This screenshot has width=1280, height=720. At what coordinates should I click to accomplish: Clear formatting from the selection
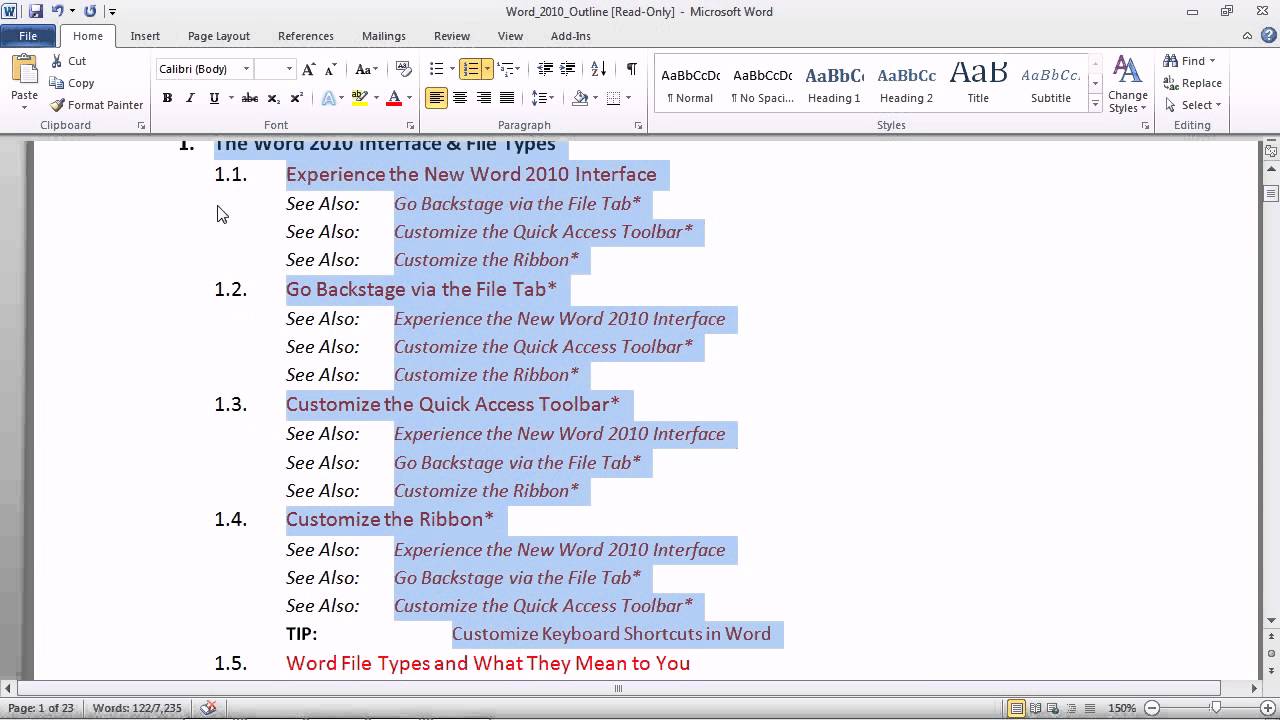coord(404,69)
